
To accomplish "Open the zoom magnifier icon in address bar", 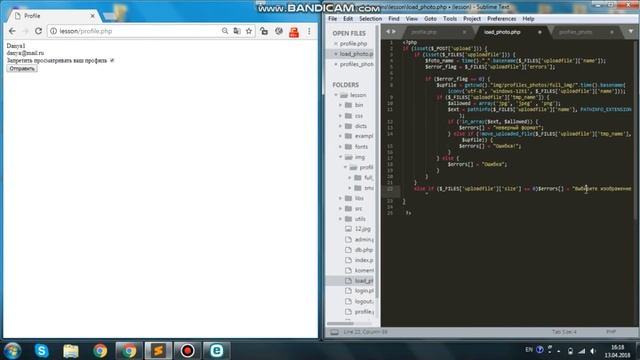I will coord(225,31).
